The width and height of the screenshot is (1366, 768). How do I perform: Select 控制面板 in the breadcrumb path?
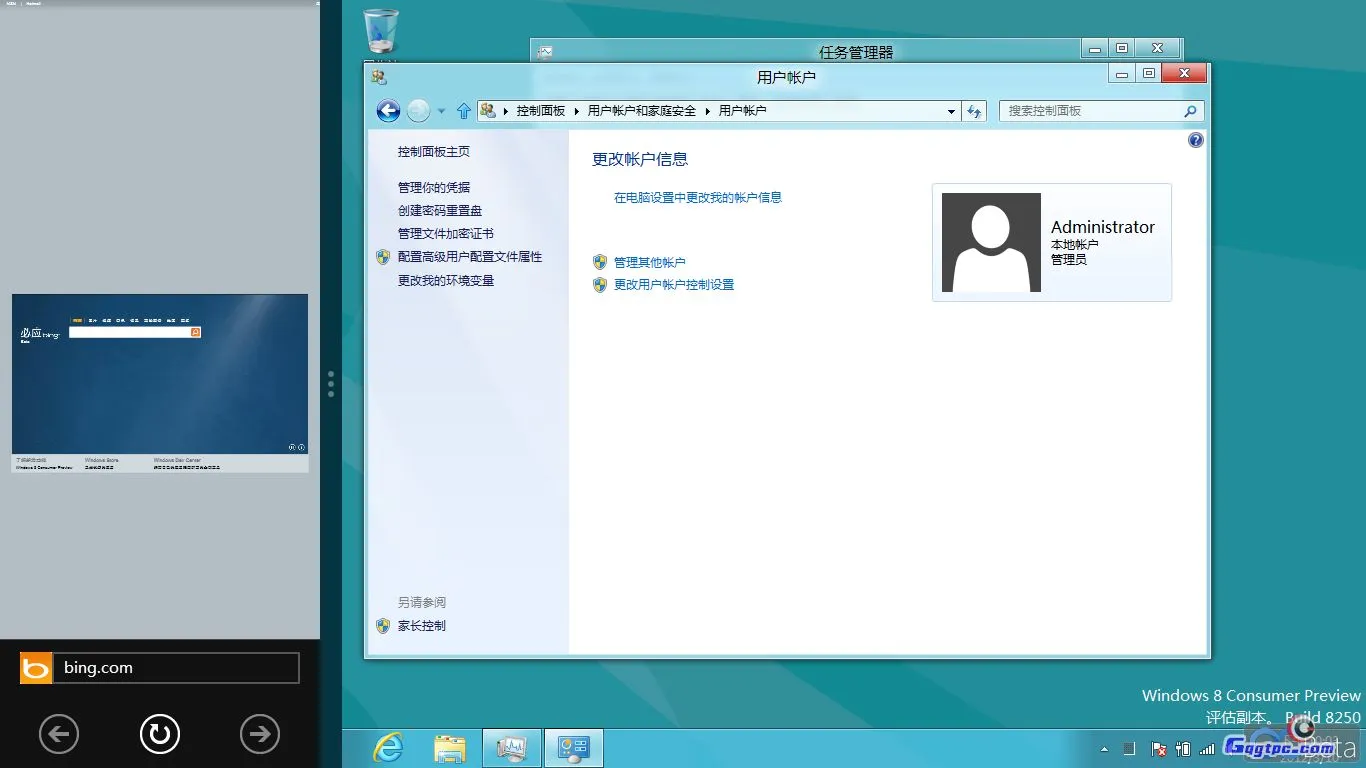point(541,111)
